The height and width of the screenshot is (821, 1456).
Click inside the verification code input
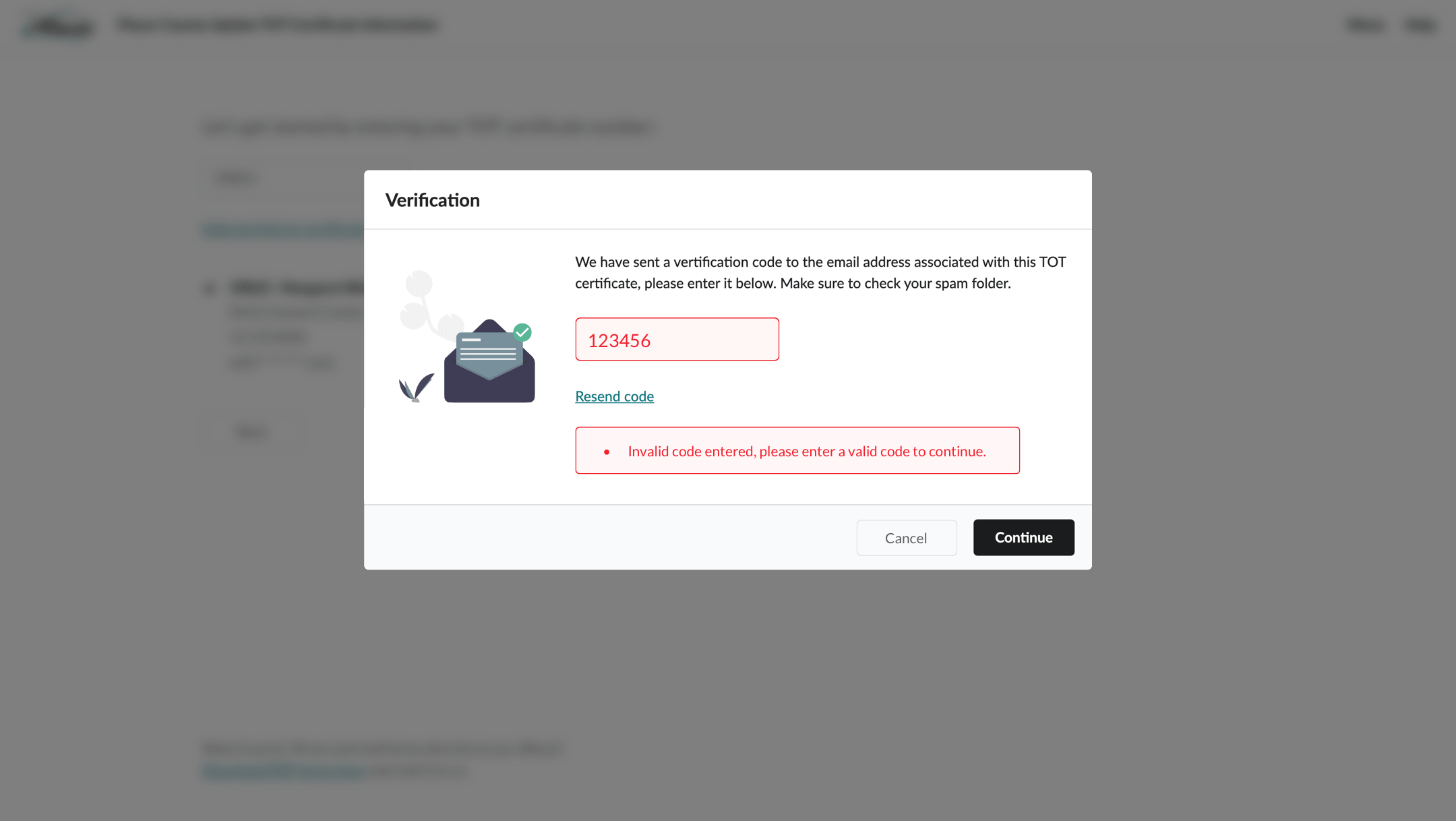[x=677, y=339]
